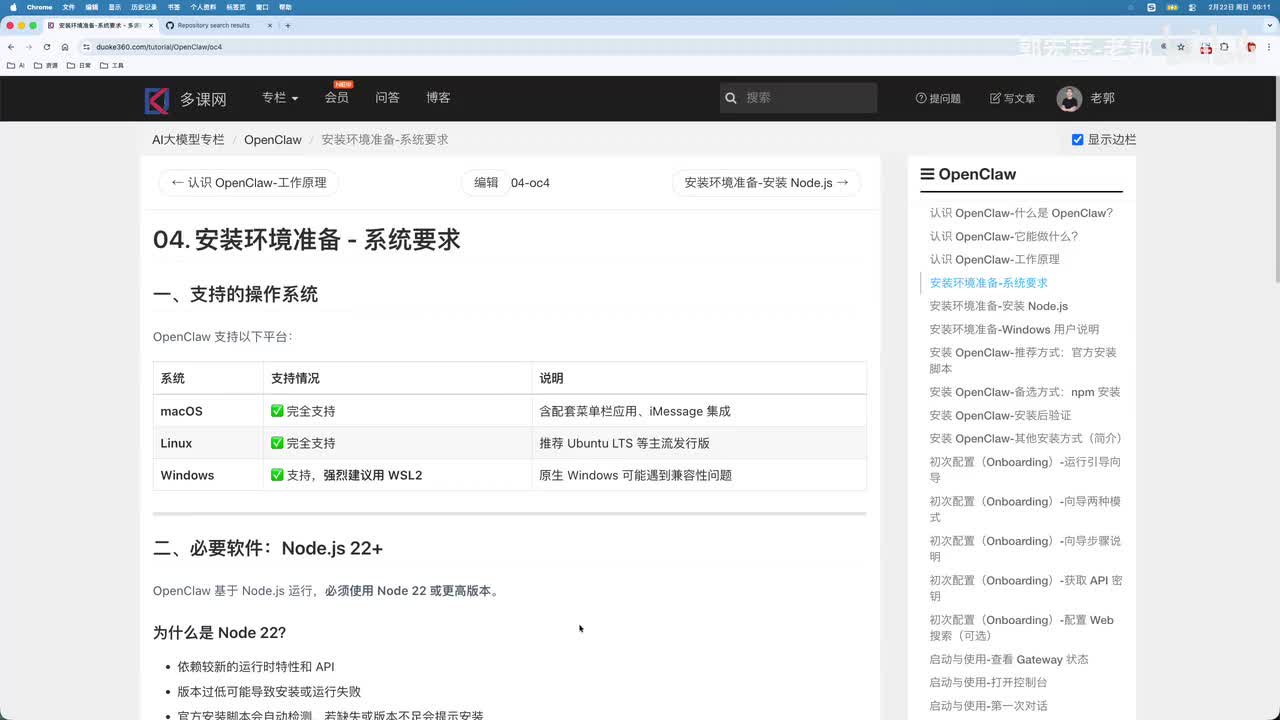Open sidebar item 安装环境准备-安装 Node.js
1280x720 pixels.
point(999,306)
